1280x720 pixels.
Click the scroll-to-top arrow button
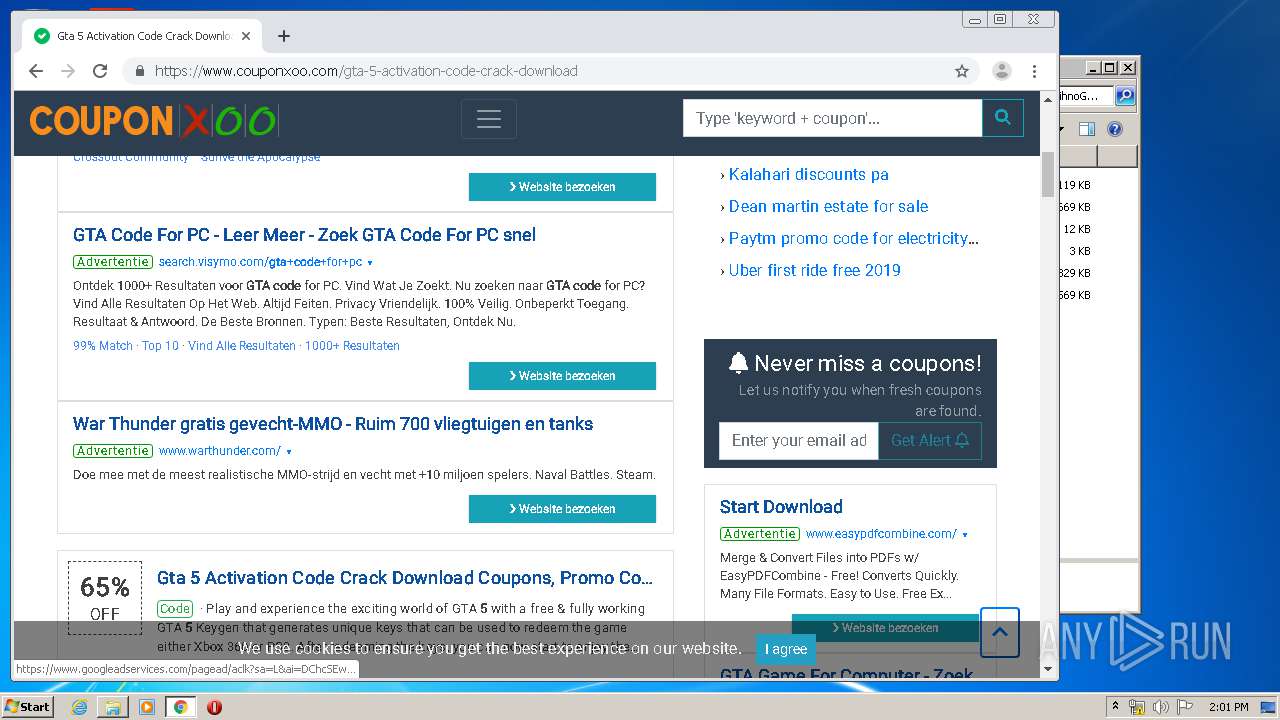(1000, 633)
